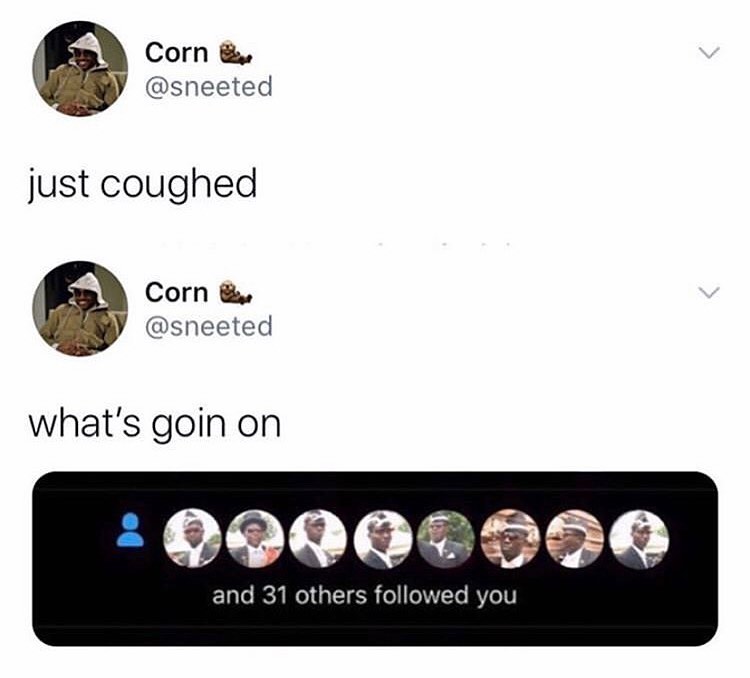
Task: Open the second follower avatar in the notification
Action: [255, 538]
